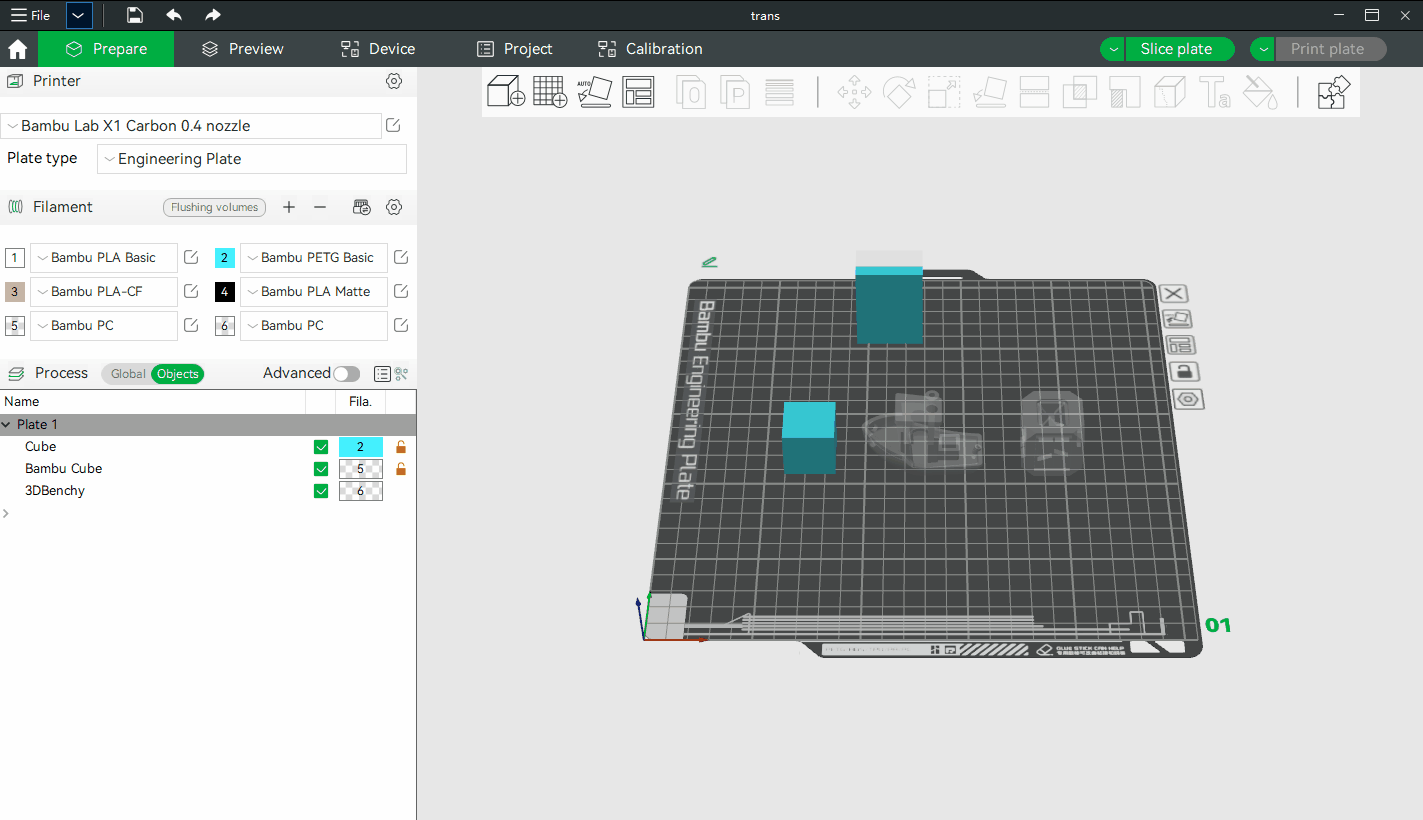Open the Plate type dropdown

252,159
